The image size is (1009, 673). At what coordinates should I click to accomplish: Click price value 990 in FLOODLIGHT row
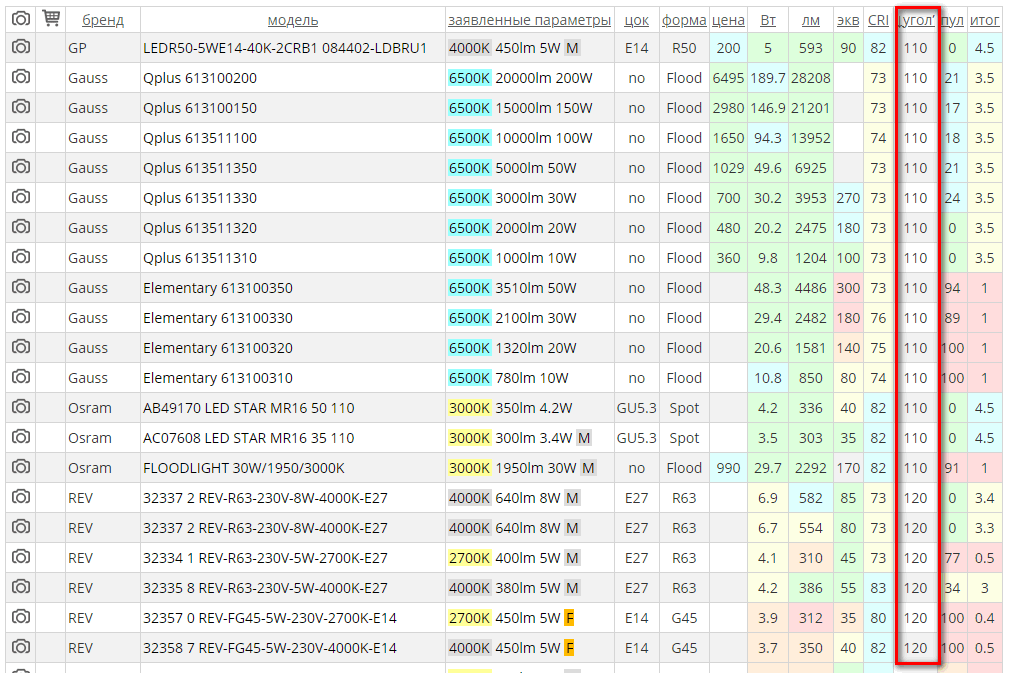pyautogui.click(x=728, y=468)
